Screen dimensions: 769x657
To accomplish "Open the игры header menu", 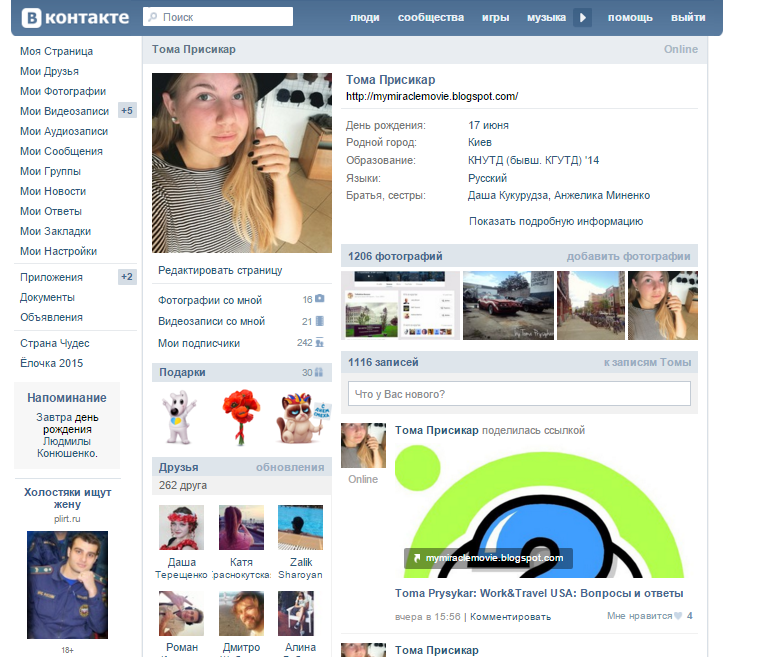I will pyautogui.click(x=495, y=18).
